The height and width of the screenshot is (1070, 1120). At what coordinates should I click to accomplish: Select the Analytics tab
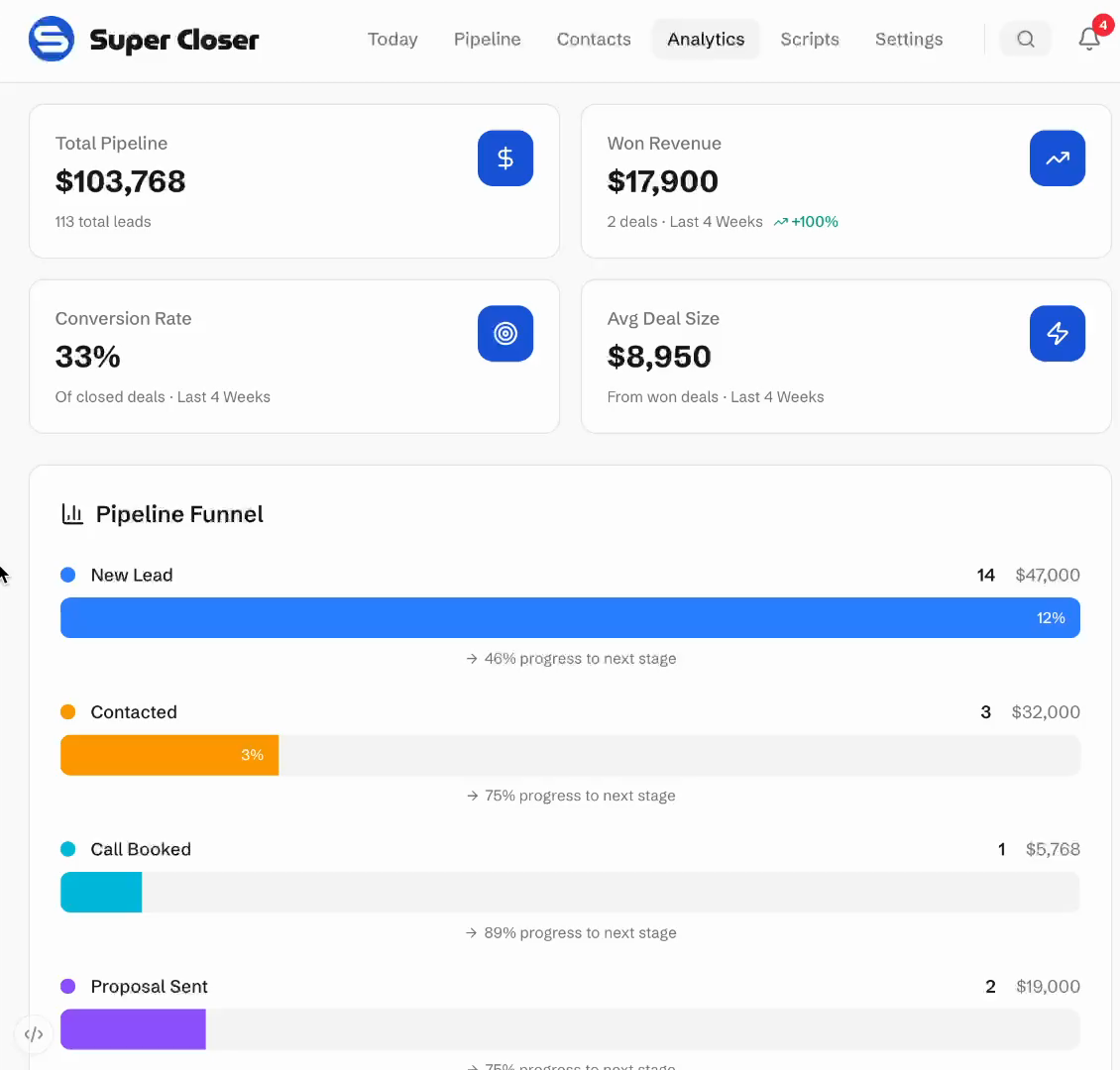(706, 40)
